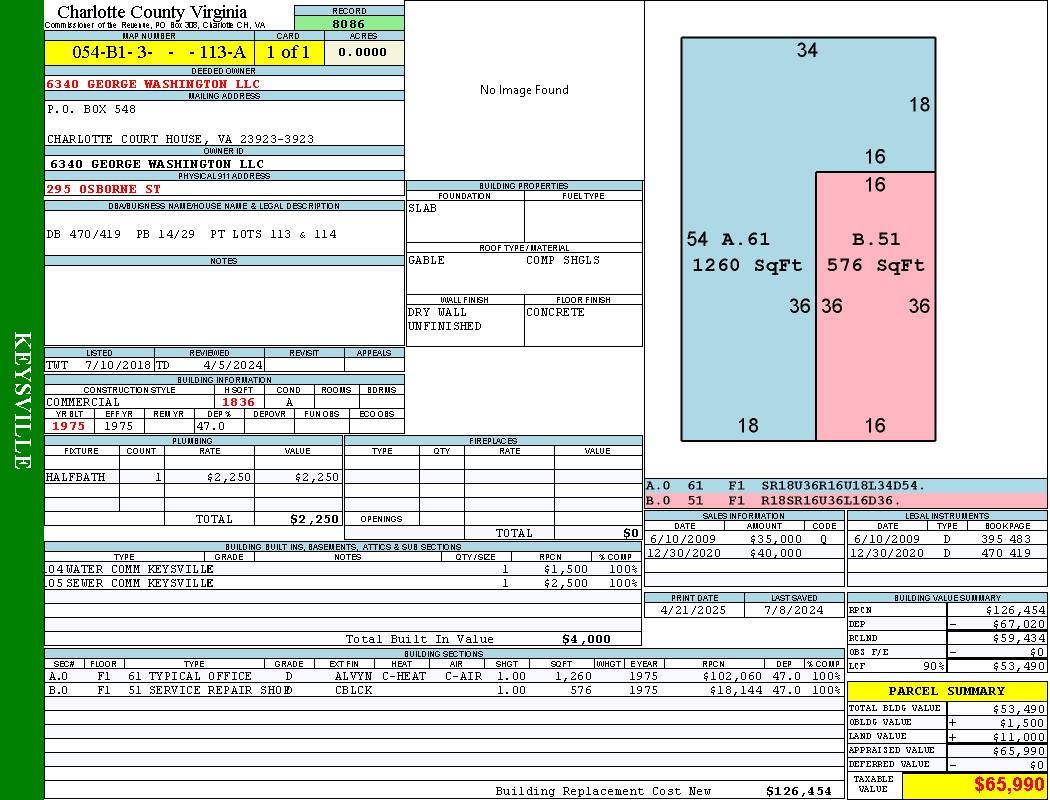Image resolution: width=1050 pixels, height=800 pixels.
Task: Click the 'No Image Found' photo placeholder
Action: pos(524,90)
